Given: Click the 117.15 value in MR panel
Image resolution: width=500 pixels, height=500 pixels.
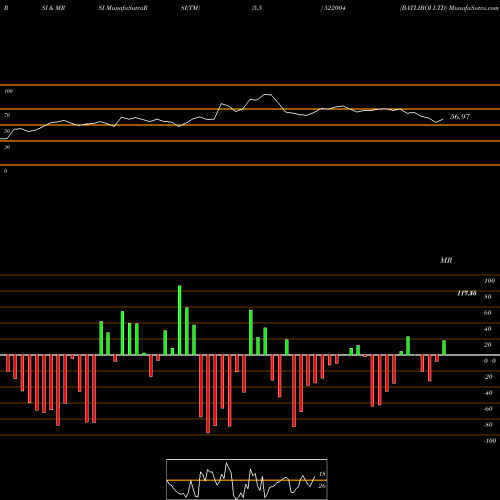Looking at the screenshot, I should pyautogui.click(x=467, y=293).
